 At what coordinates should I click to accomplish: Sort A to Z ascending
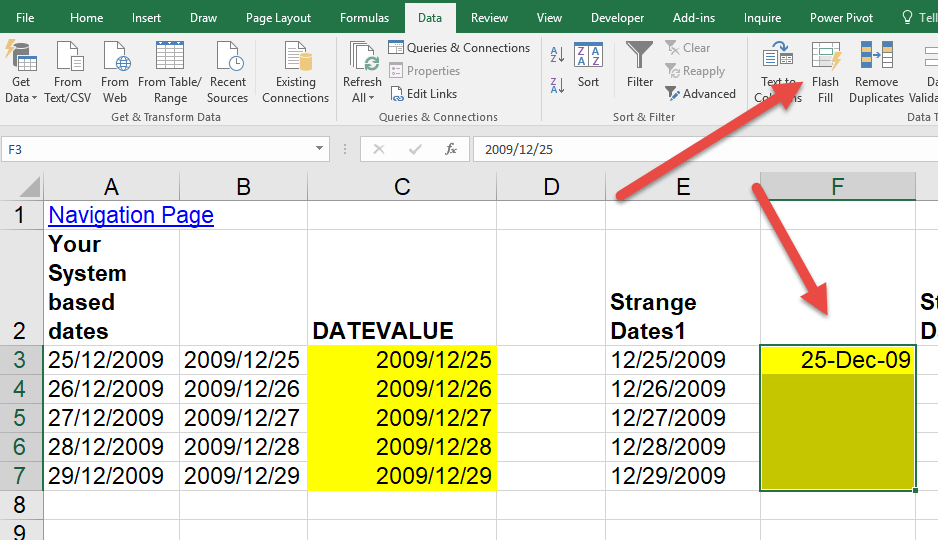click(557, 54)
